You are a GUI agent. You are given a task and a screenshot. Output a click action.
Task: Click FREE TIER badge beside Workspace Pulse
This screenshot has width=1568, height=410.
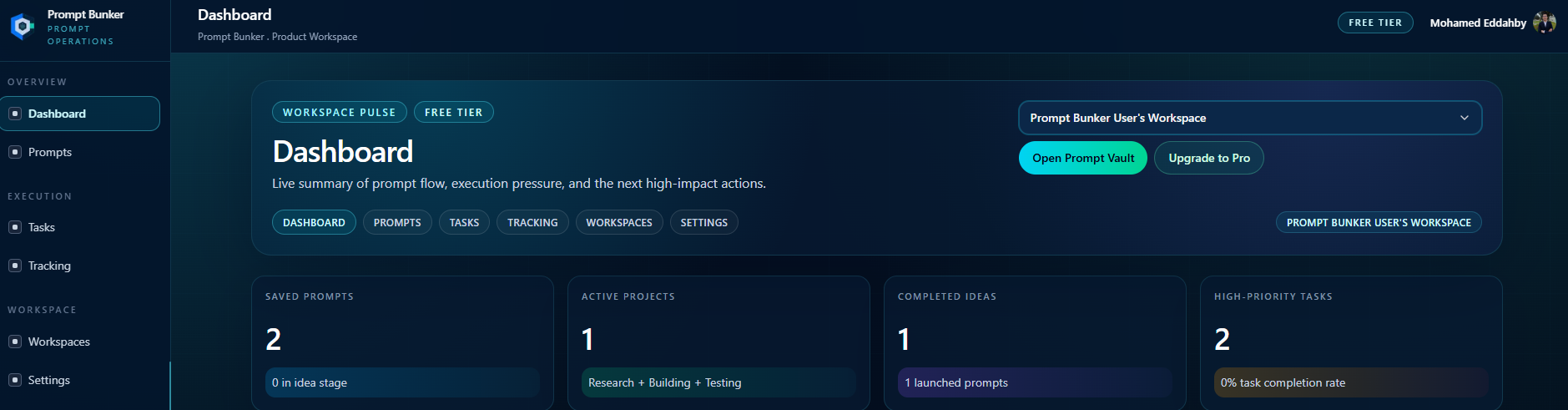(454, 112)
